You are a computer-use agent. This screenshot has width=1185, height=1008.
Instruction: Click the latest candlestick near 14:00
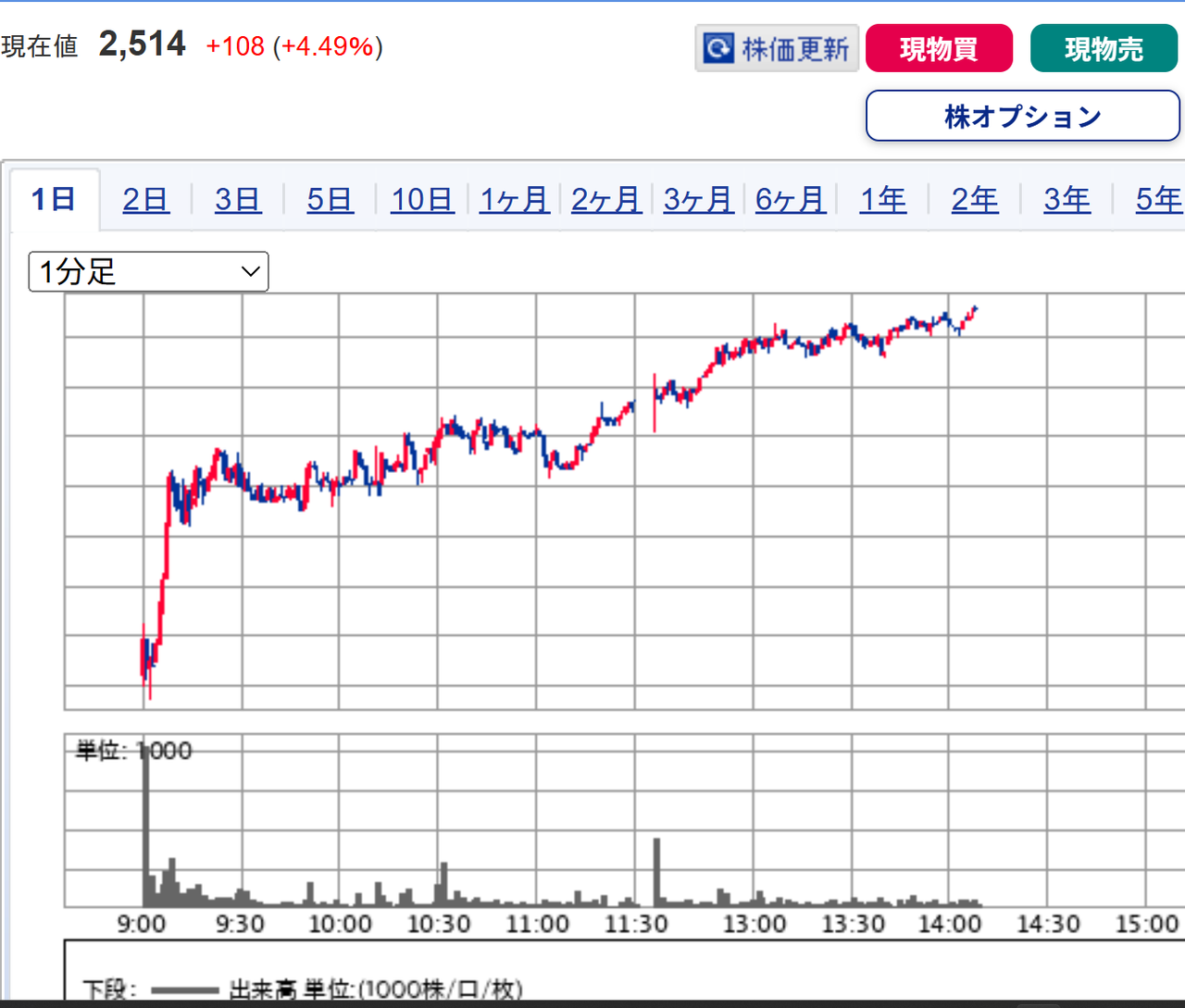click(x=975, y=309)
